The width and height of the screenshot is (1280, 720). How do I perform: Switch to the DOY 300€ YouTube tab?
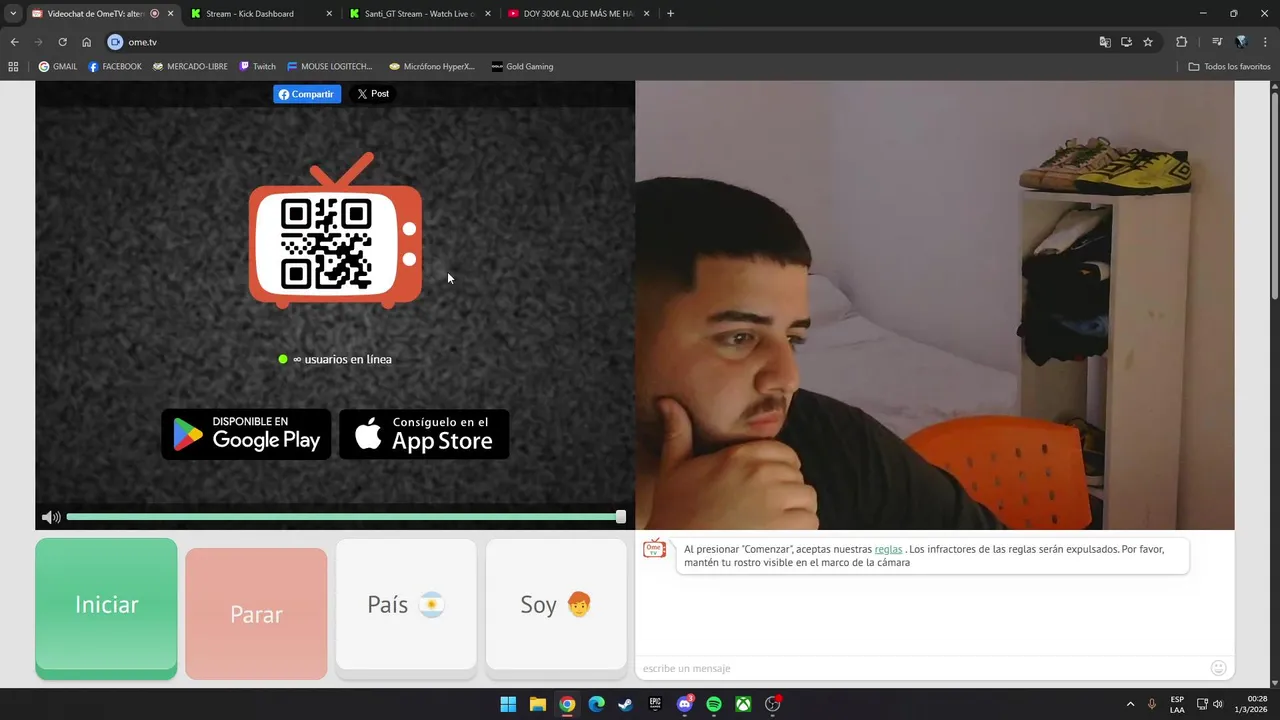pyautogui.click(x=578, y=14)
